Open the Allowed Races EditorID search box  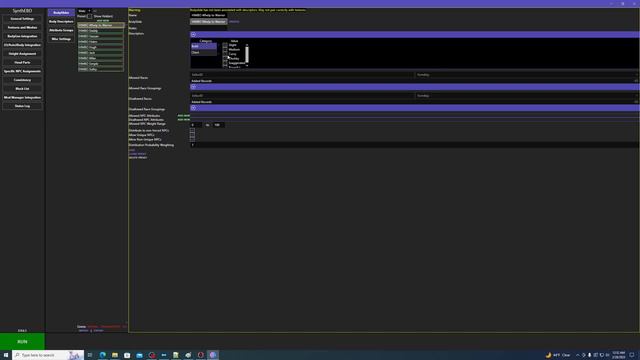pyautogui.click(x=302, y=75)
